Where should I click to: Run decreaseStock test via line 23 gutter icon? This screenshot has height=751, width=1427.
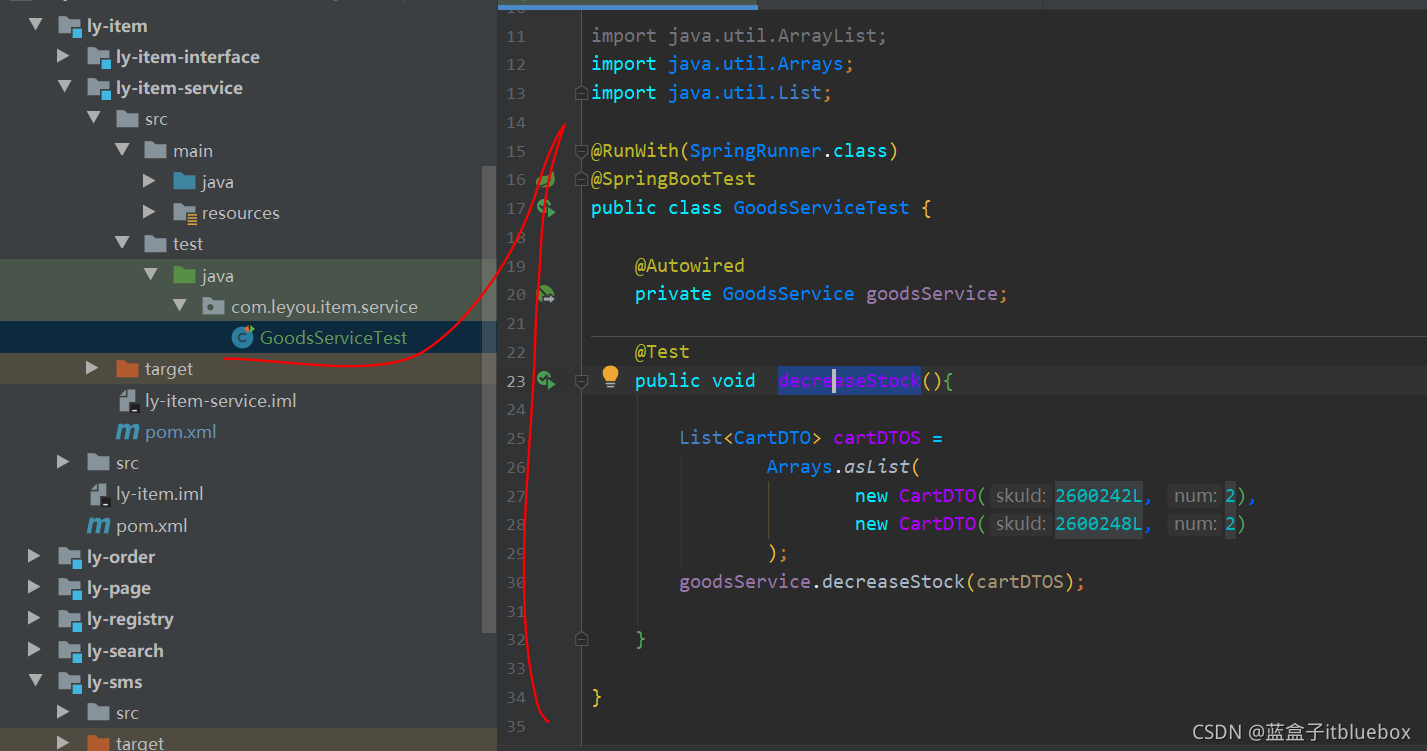(x=546, y=380)
